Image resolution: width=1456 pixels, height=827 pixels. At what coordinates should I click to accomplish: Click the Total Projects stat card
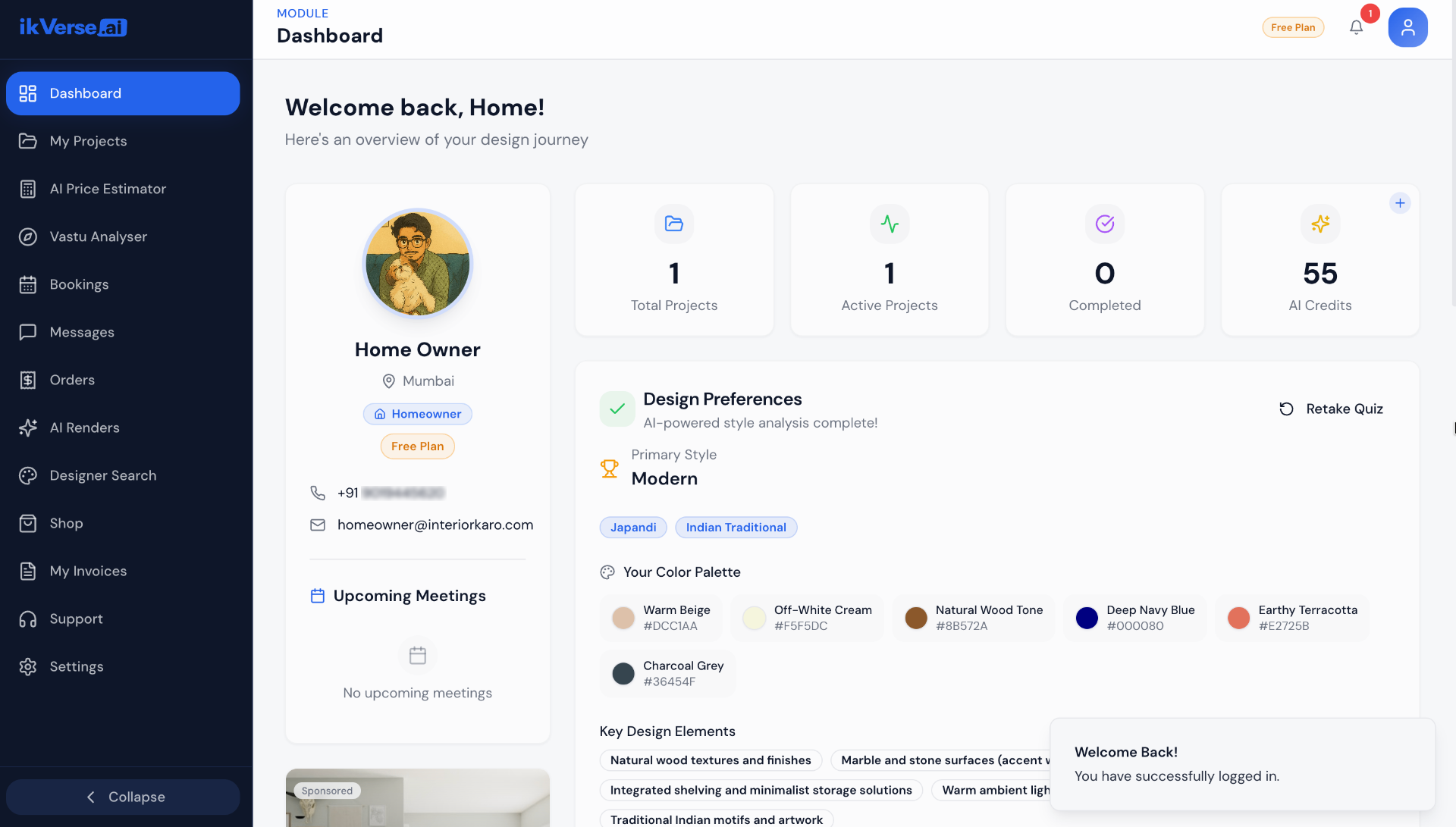coord(674,260)
